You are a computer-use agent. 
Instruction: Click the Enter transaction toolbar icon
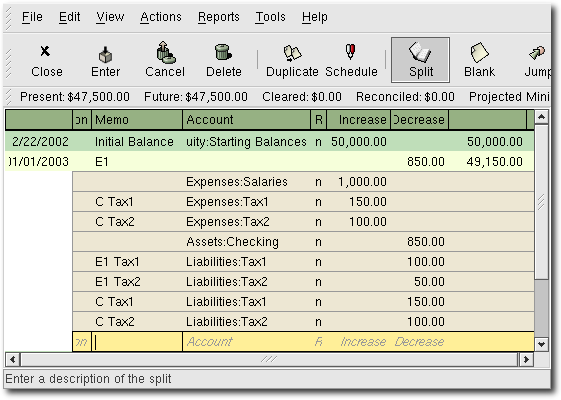pos(105,54)
